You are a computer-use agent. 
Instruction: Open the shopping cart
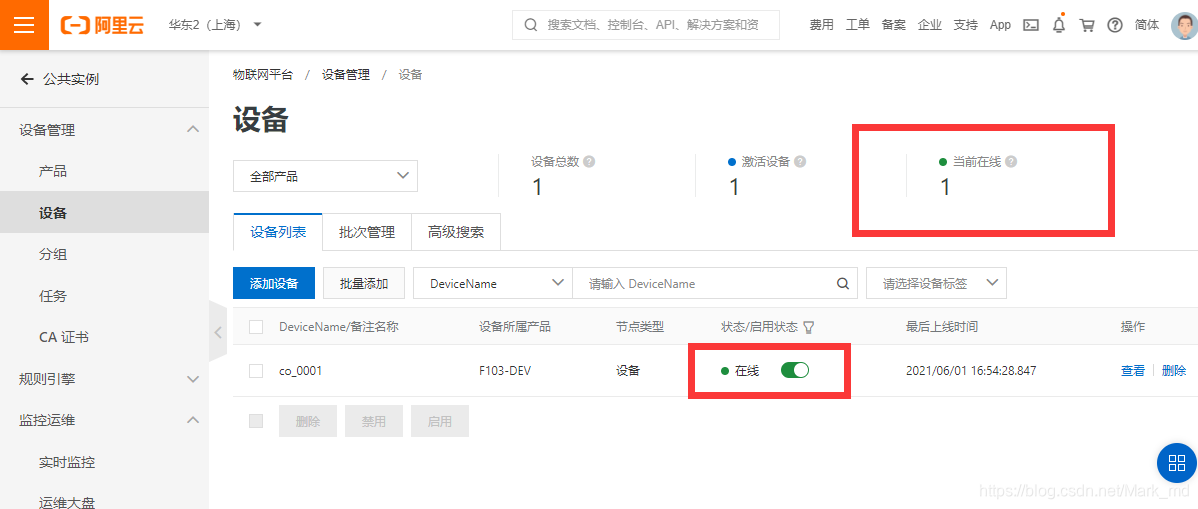(x=1086, y=24)
